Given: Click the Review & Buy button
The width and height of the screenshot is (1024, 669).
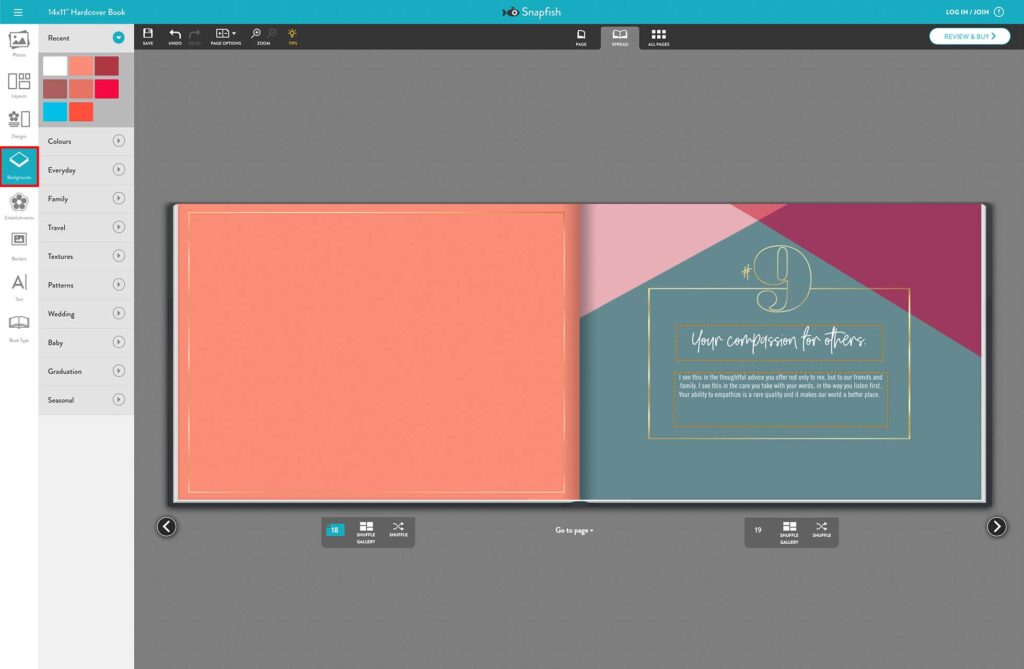Looking at the screenshot, I should point(968,34).
